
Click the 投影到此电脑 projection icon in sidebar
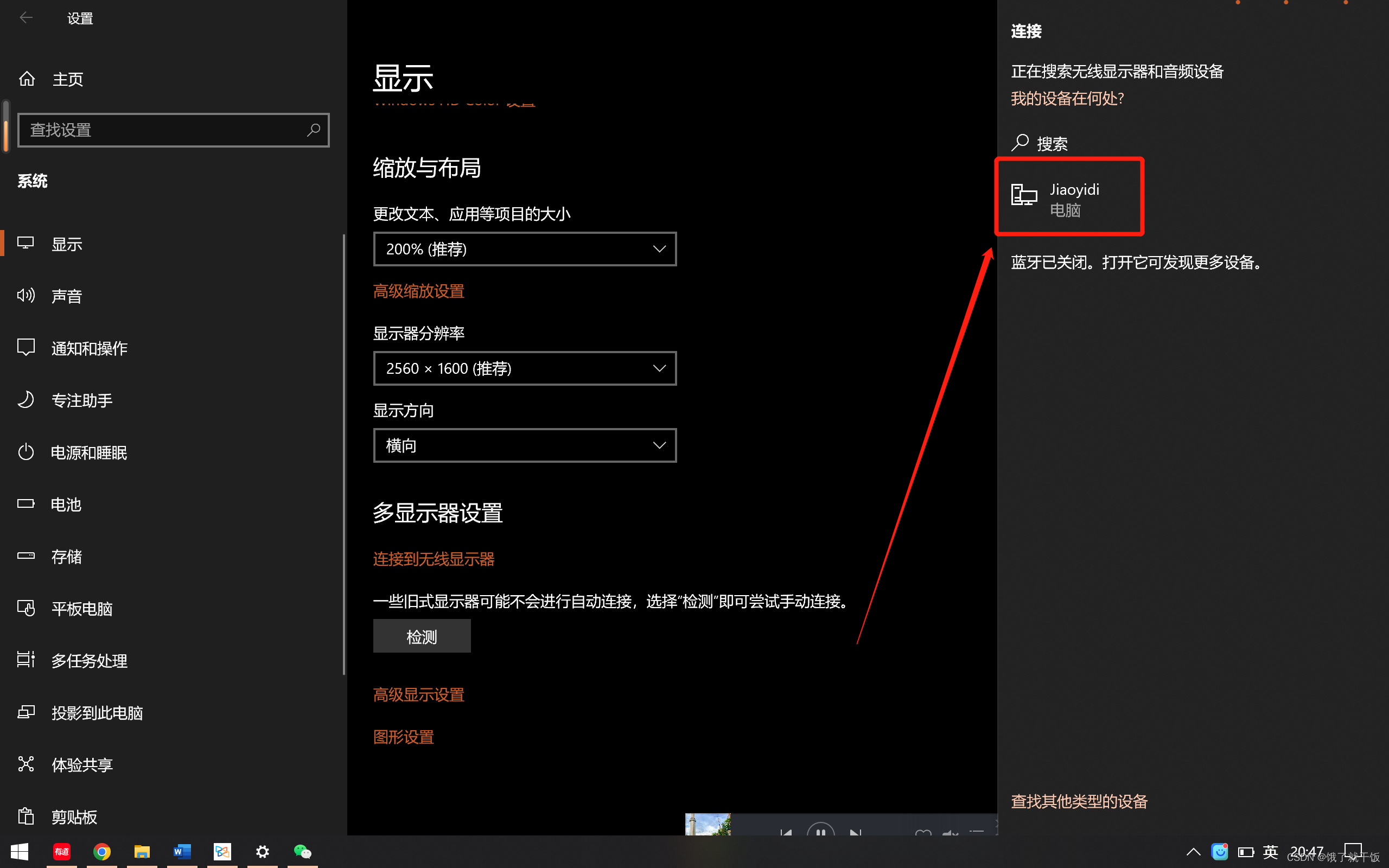(x=27, y=712)
